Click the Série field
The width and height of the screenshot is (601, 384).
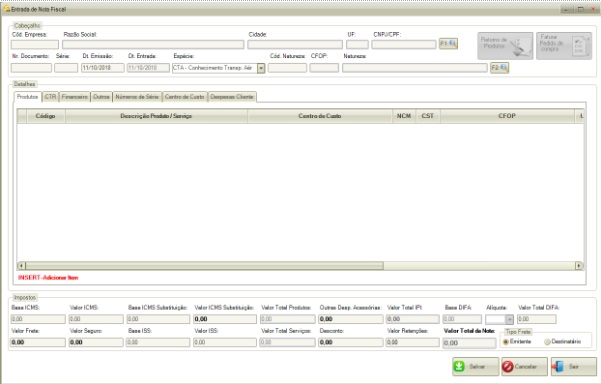click(x=66, y=68)
